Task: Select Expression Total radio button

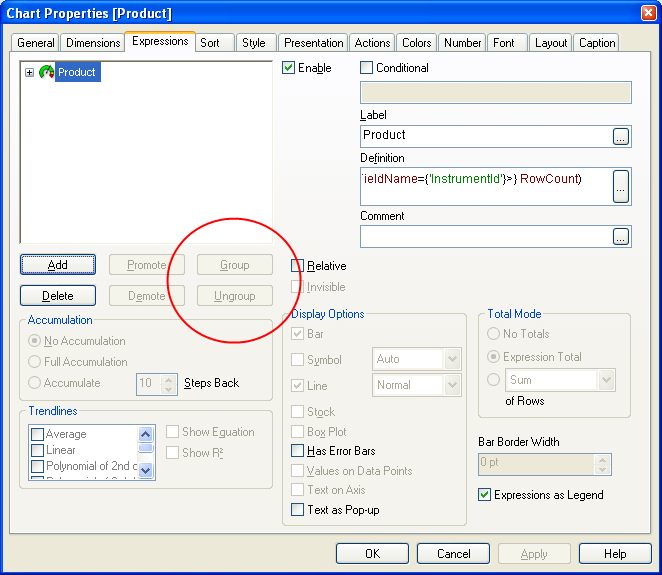Action: pyautogui.click(x=493, y=357)
